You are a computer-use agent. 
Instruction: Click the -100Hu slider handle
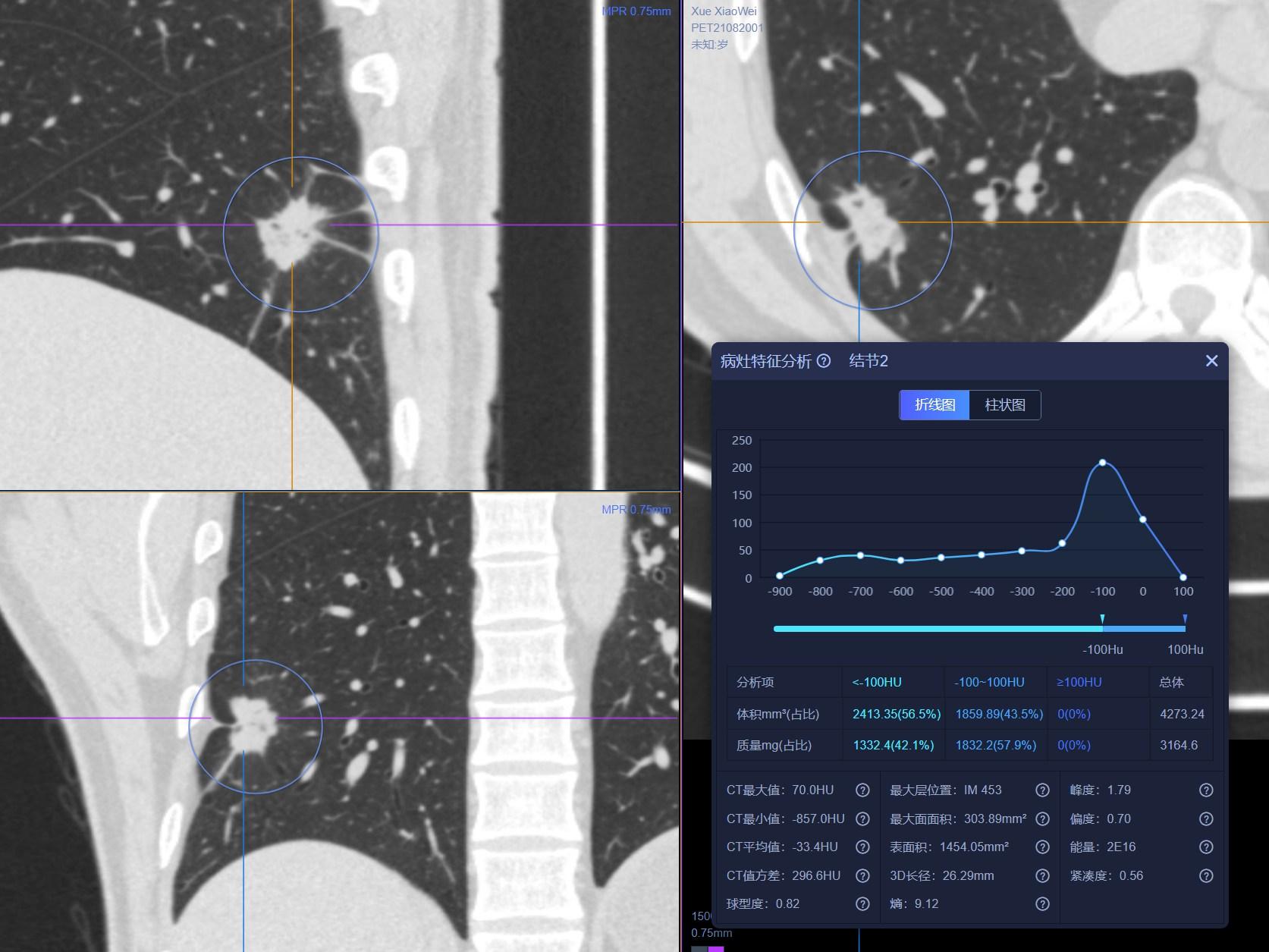pos(1102,620)
